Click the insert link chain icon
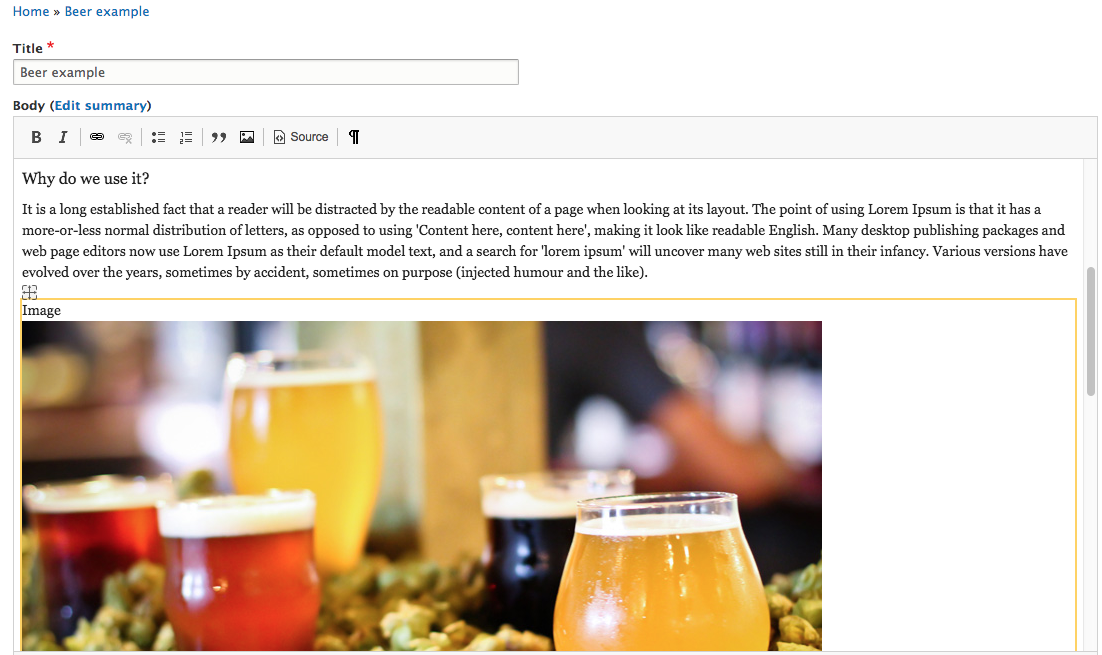This screenshot has height=655, width=1102. coord(97,137)
